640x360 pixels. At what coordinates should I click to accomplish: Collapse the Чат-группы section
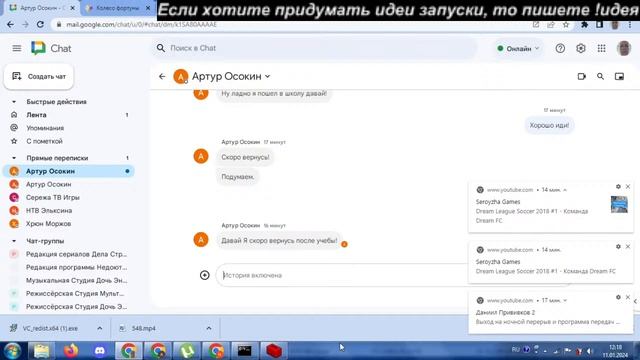(x=14, y=241)
